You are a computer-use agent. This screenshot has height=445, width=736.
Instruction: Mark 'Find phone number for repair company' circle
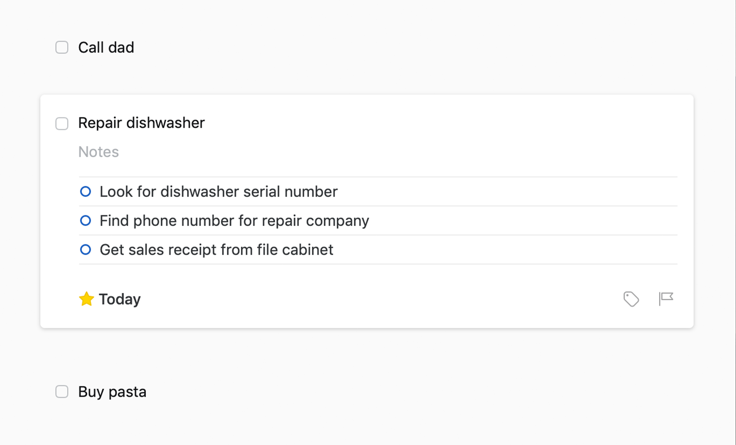point(85,221)
